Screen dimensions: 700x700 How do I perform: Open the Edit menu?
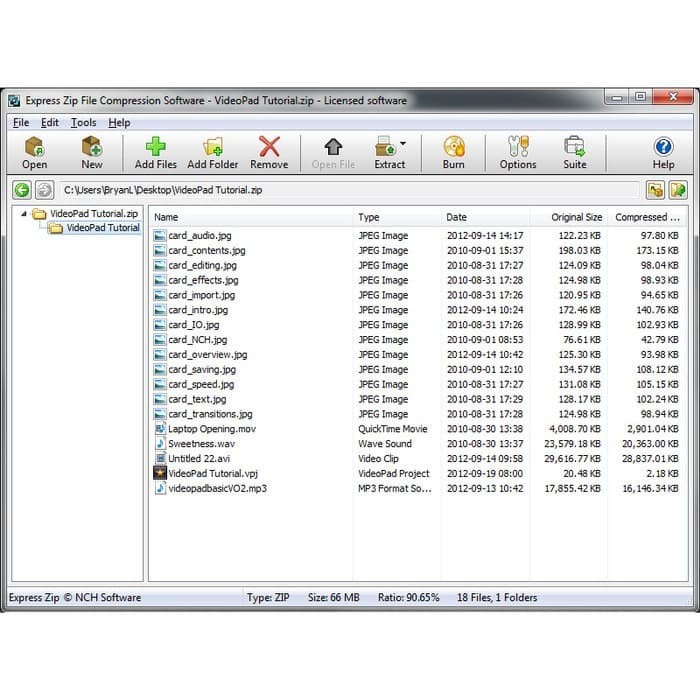click(50, 123)
